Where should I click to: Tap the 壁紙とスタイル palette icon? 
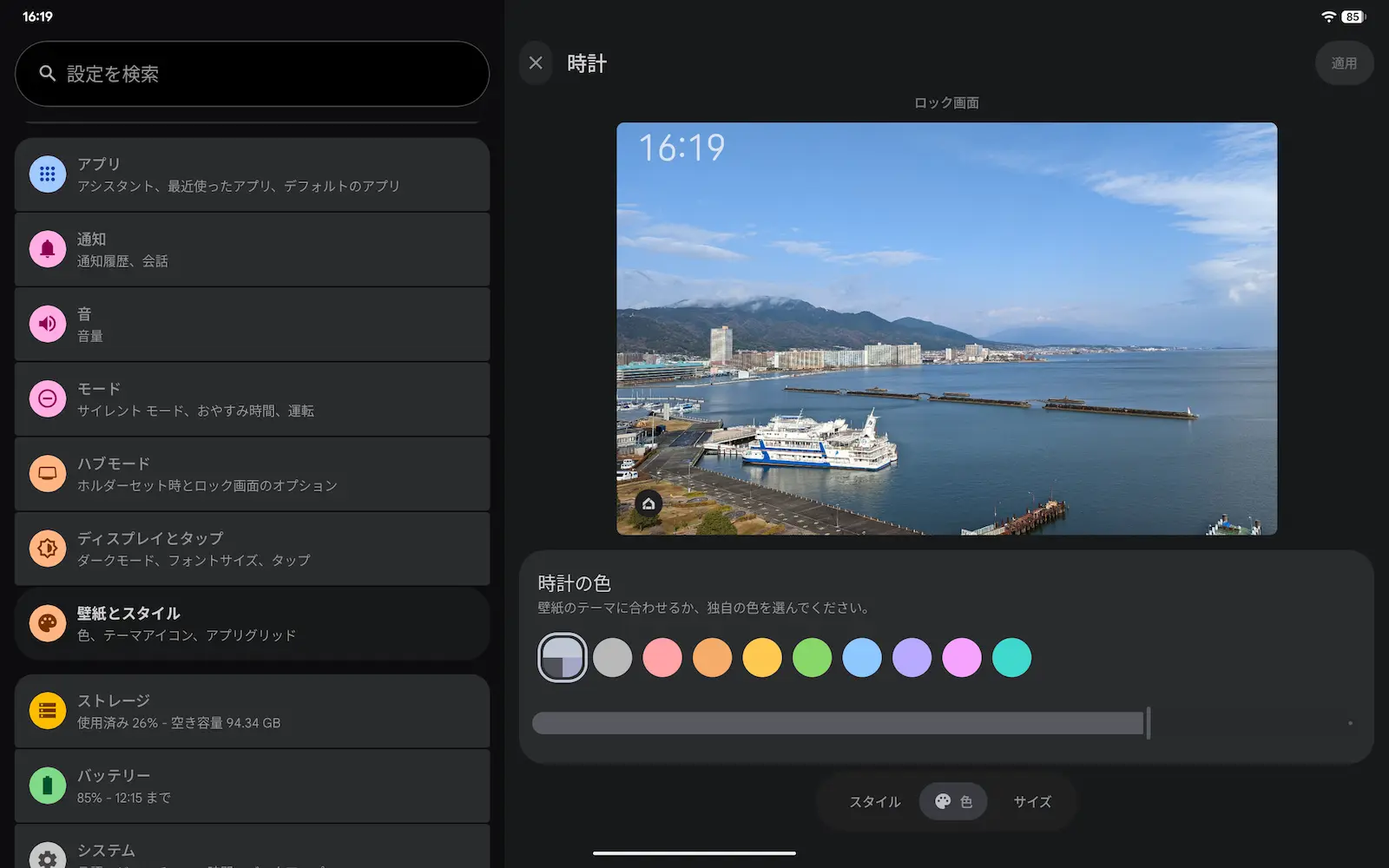[48, 623]
